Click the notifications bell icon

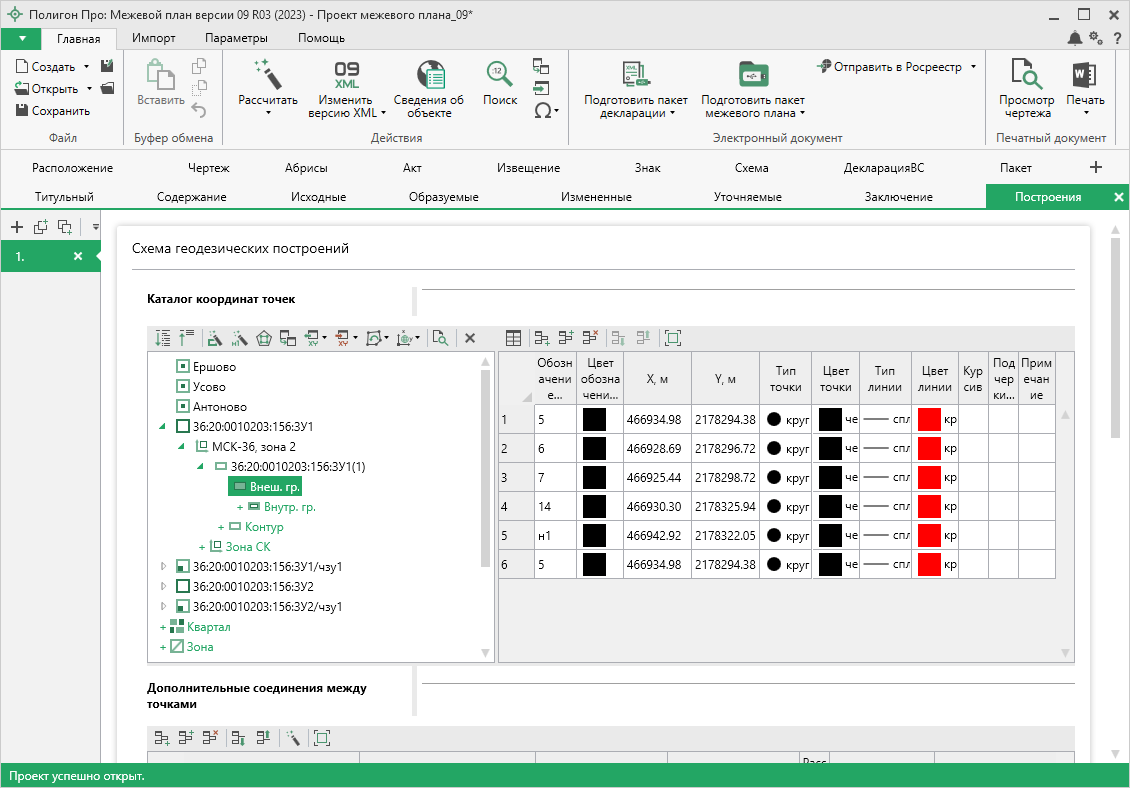(1075, 38)
